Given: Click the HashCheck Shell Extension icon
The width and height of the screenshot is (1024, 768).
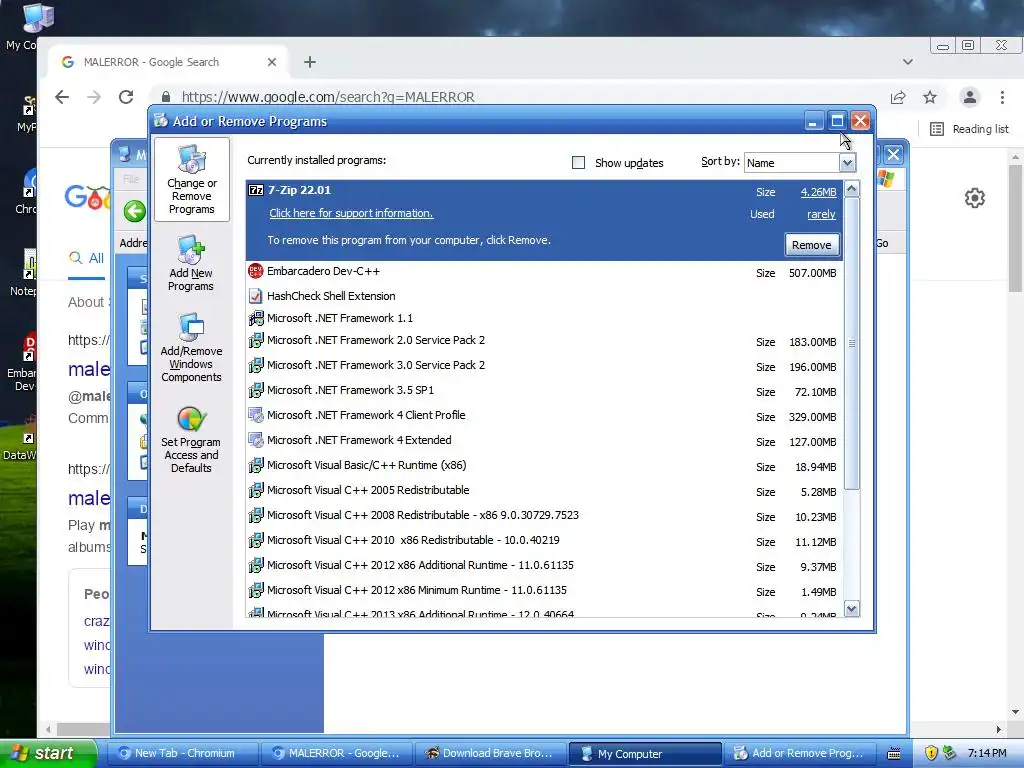Looking at the screenshot, I should [256, 296].
